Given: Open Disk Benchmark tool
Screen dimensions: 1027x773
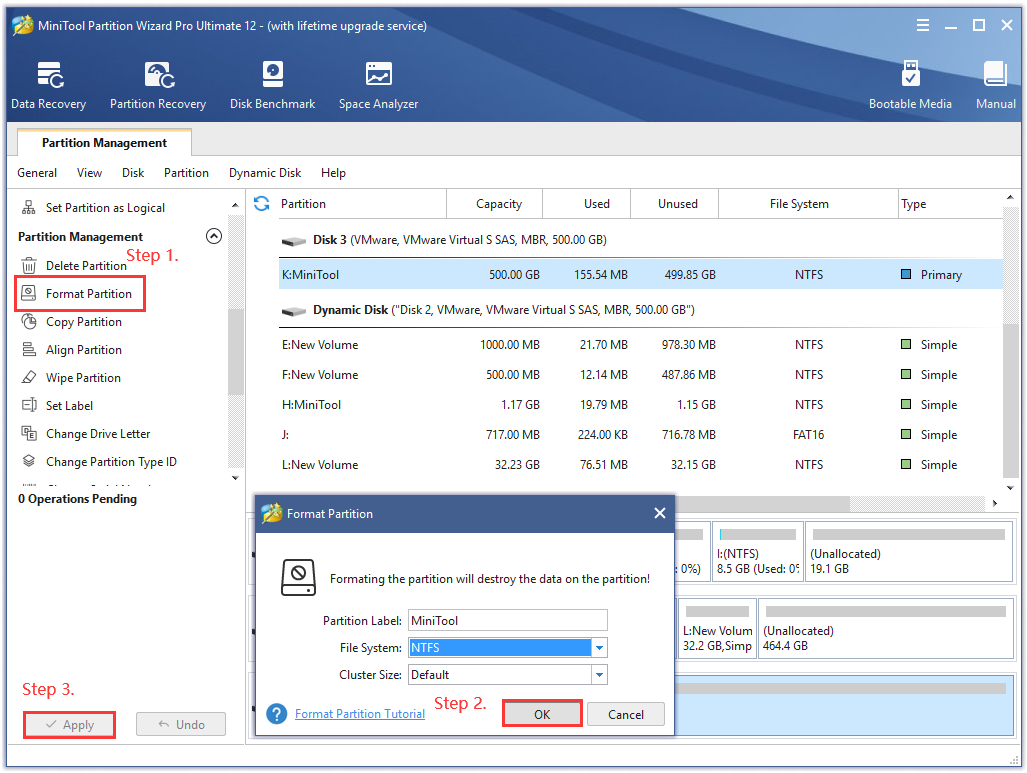Looking at the screenshot, I should point(272,85).
